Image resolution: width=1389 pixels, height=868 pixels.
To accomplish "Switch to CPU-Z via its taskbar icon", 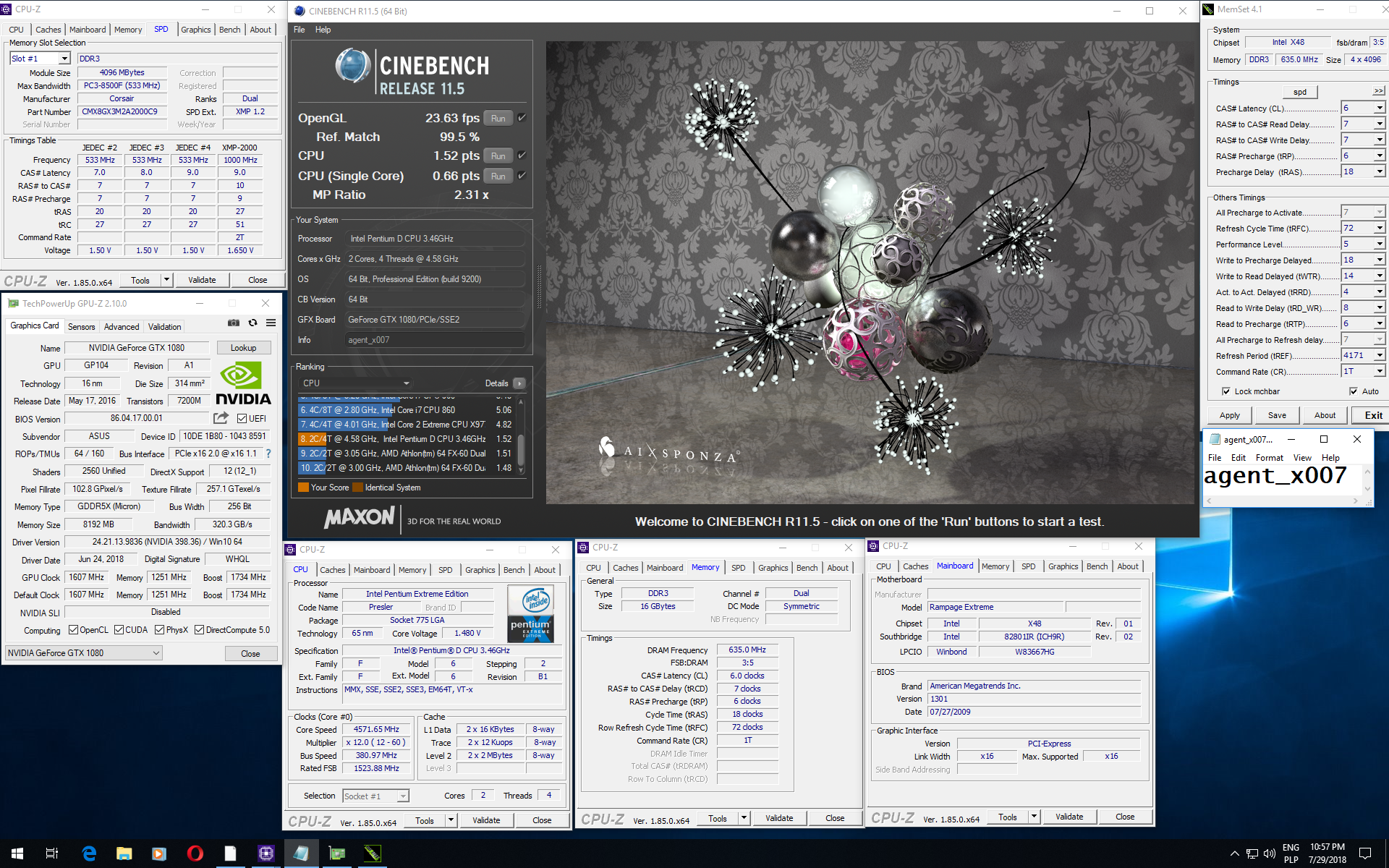I will pyautogui.click(x=266, y=854).
